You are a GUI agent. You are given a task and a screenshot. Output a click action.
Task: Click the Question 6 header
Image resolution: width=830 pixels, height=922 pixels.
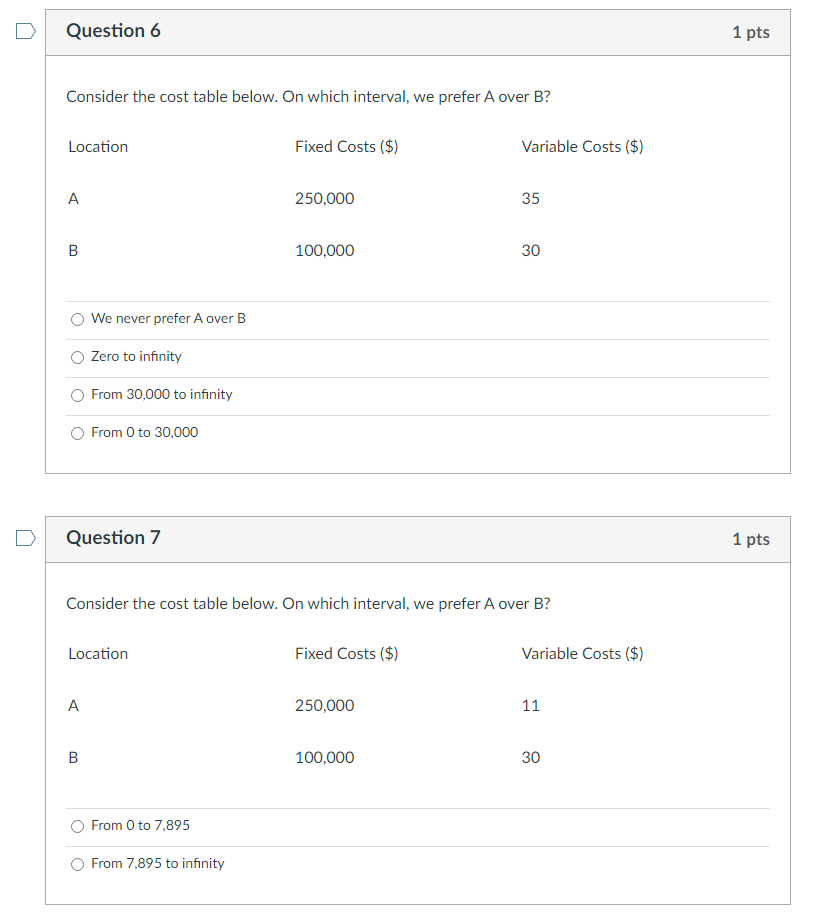pos(114,31)
